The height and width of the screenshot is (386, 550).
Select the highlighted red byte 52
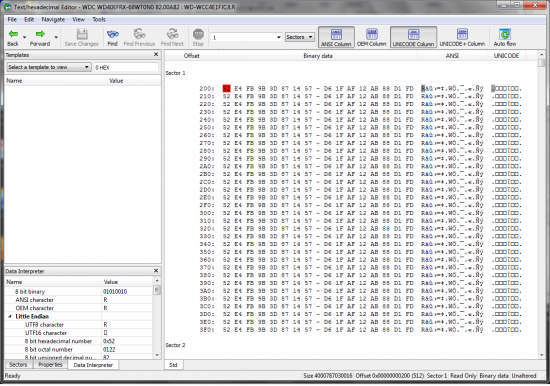(227, 88)
